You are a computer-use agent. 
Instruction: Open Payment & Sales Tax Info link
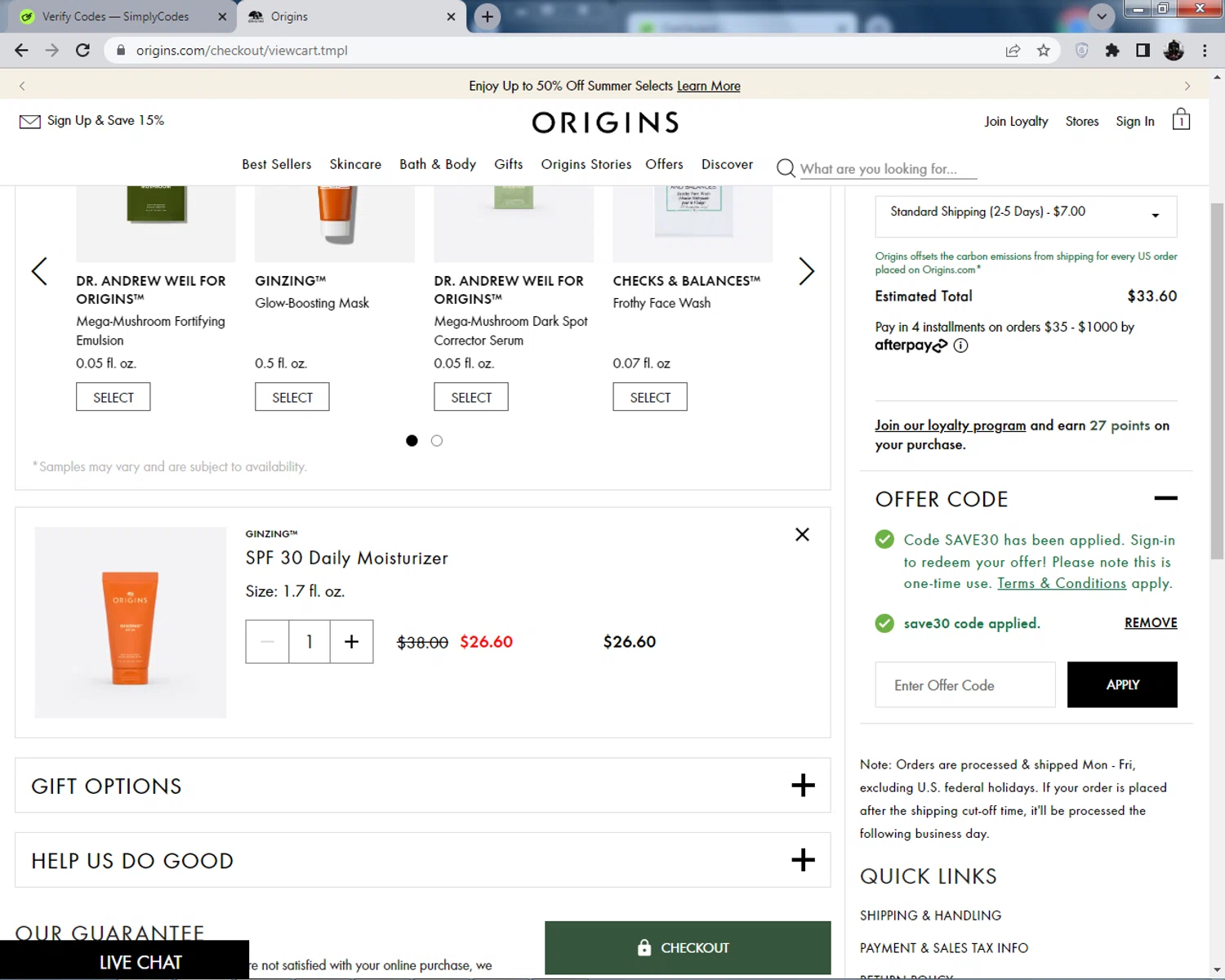944,948
